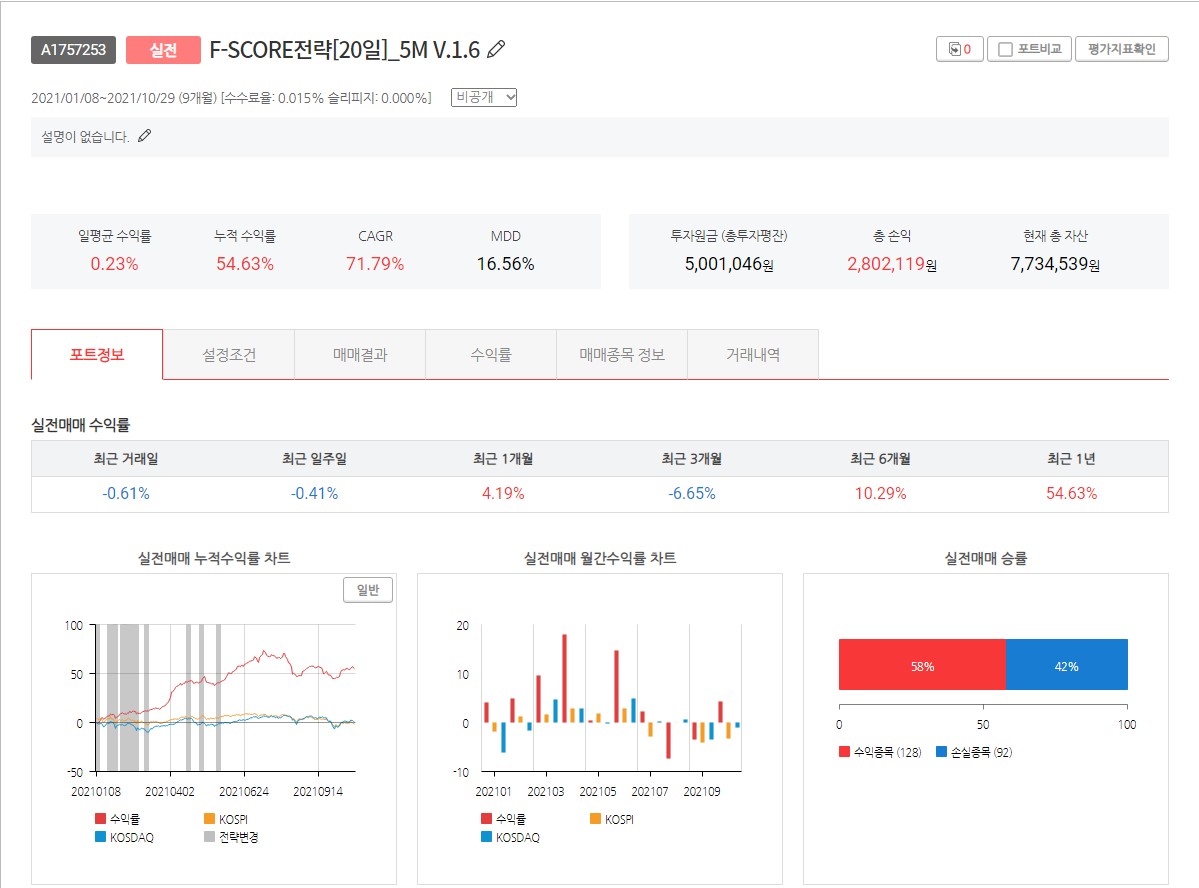Toggle KOSDAQ legend in monthly chart

(511, 837)
